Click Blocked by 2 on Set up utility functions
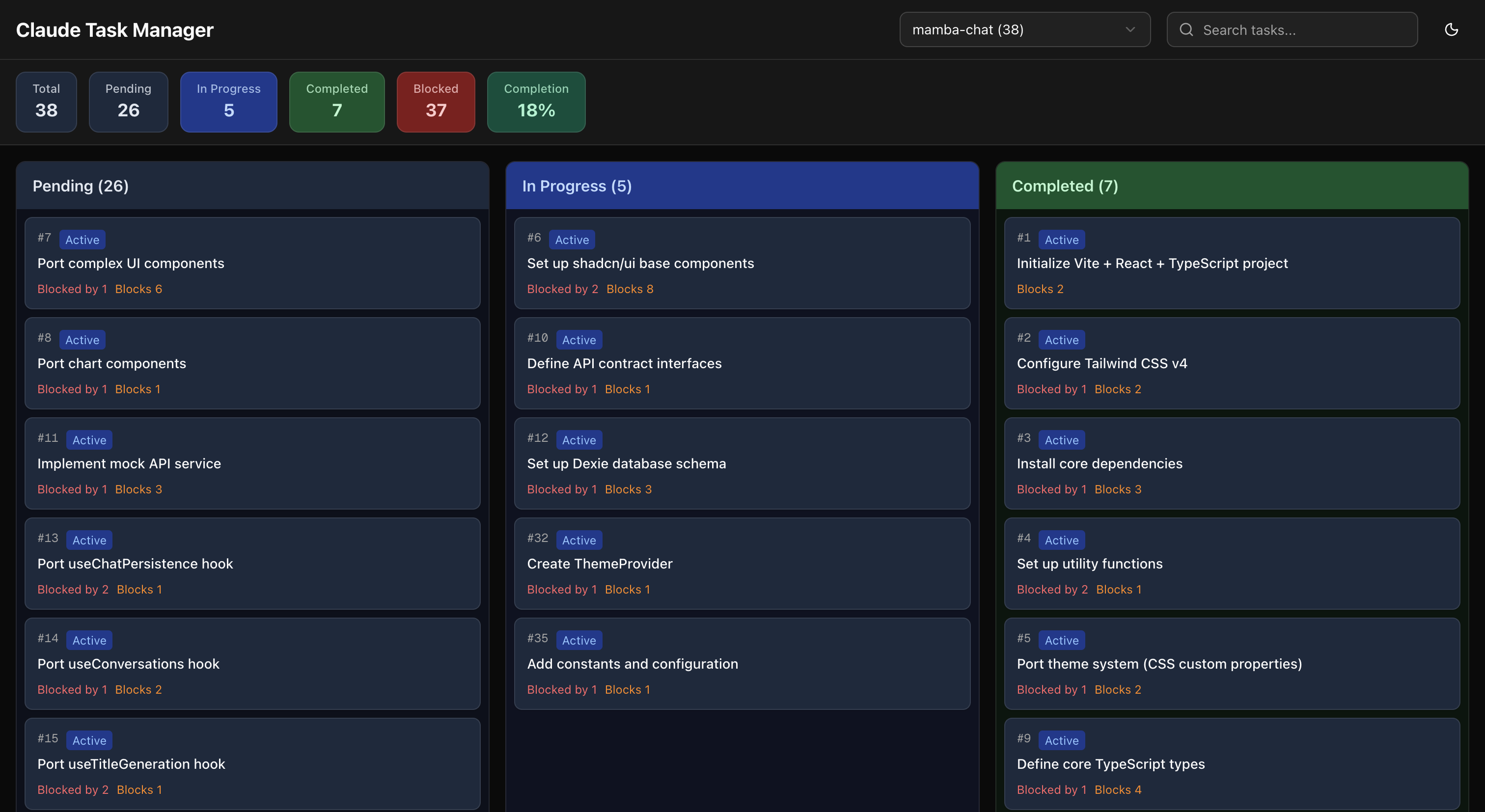The image size is (1485, 812). 1052,589
